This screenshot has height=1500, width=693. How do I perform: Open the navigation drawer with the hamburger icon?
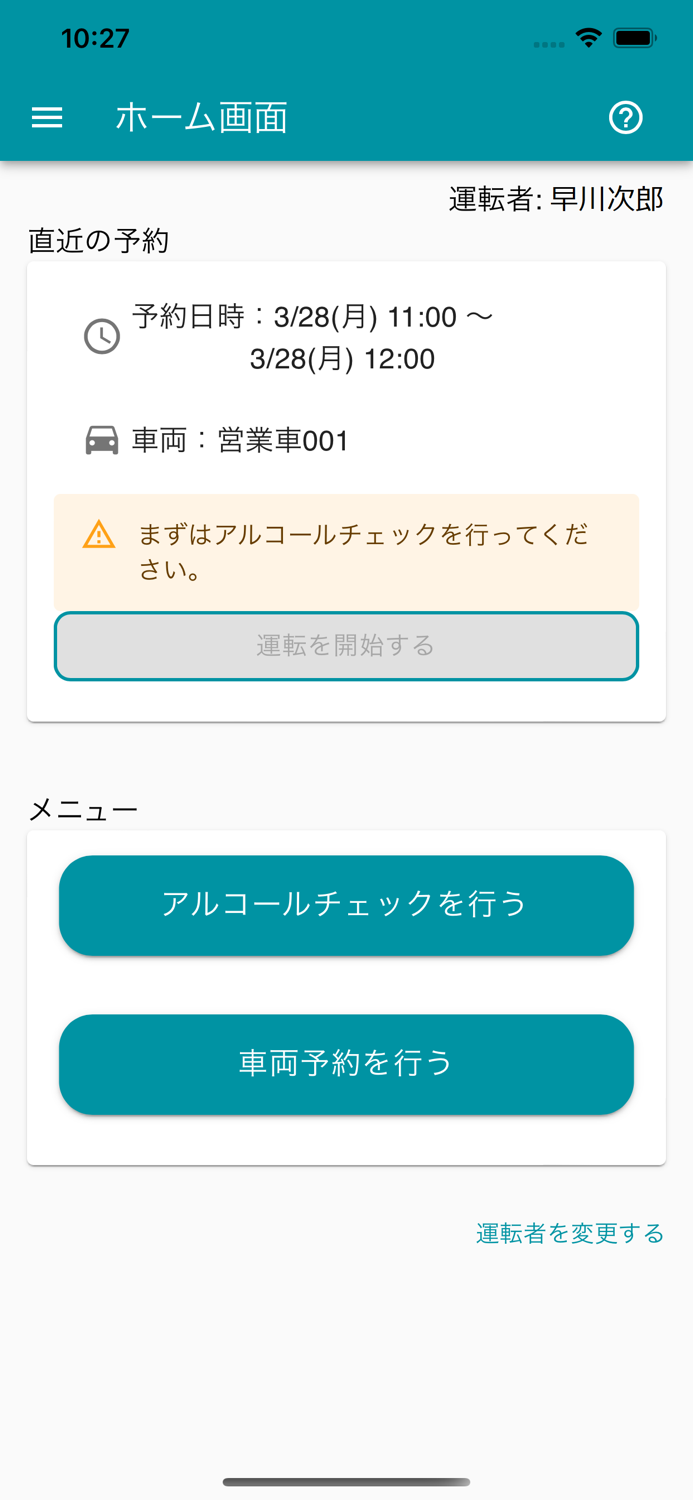(46, 117)
